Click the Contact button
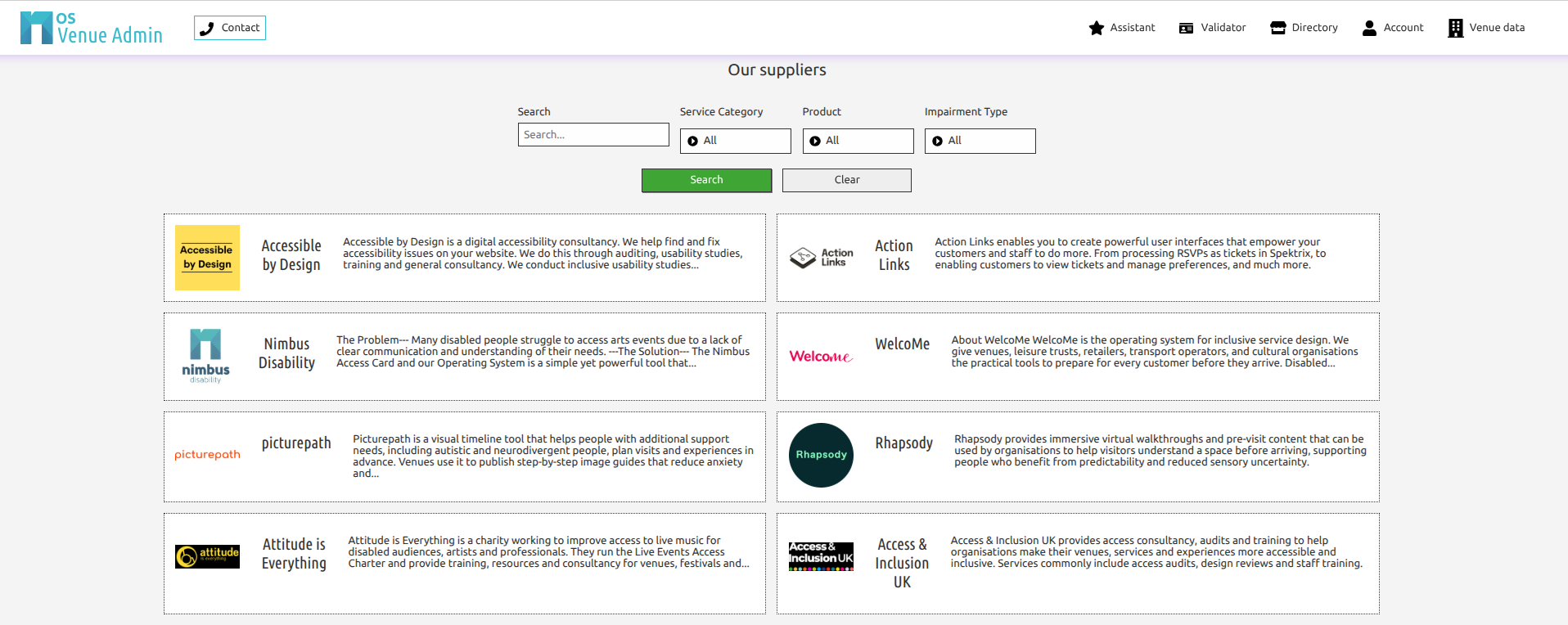The height and width of the screenshot is (625, 1568). point(230,28)
